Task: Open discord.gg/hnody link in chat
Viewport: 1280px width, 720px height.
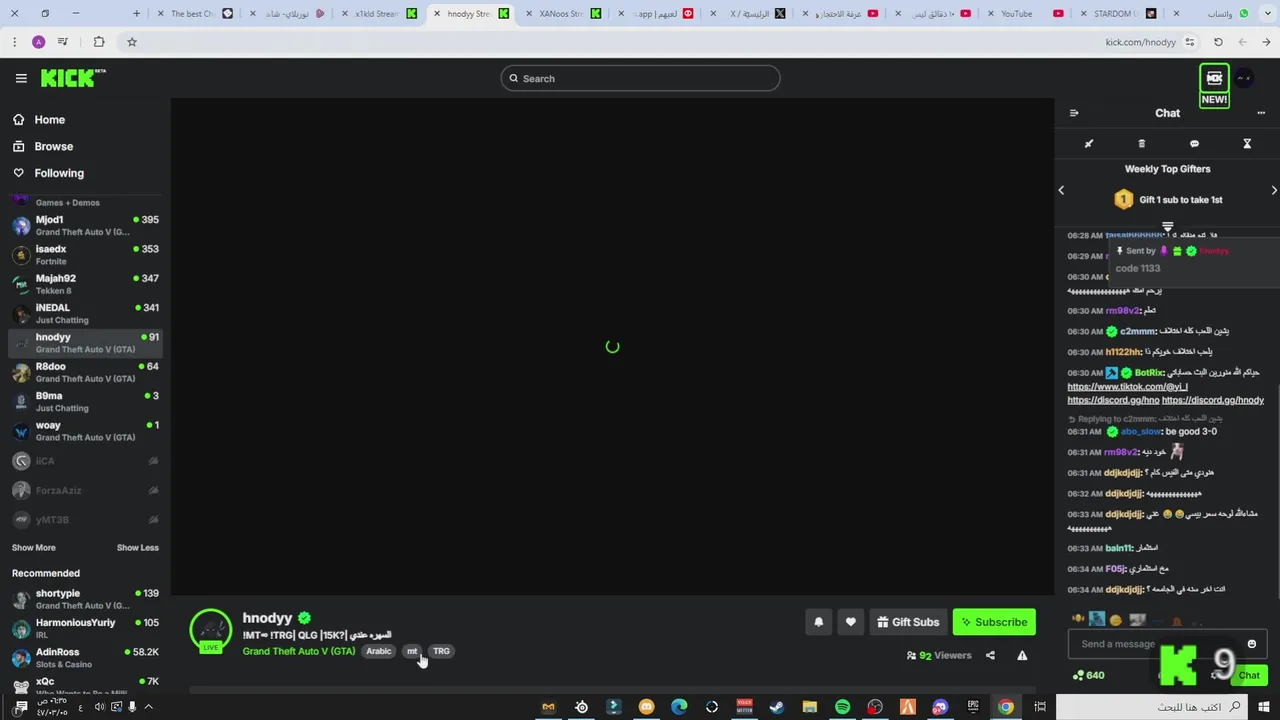Action: [x=1213, y=400]
